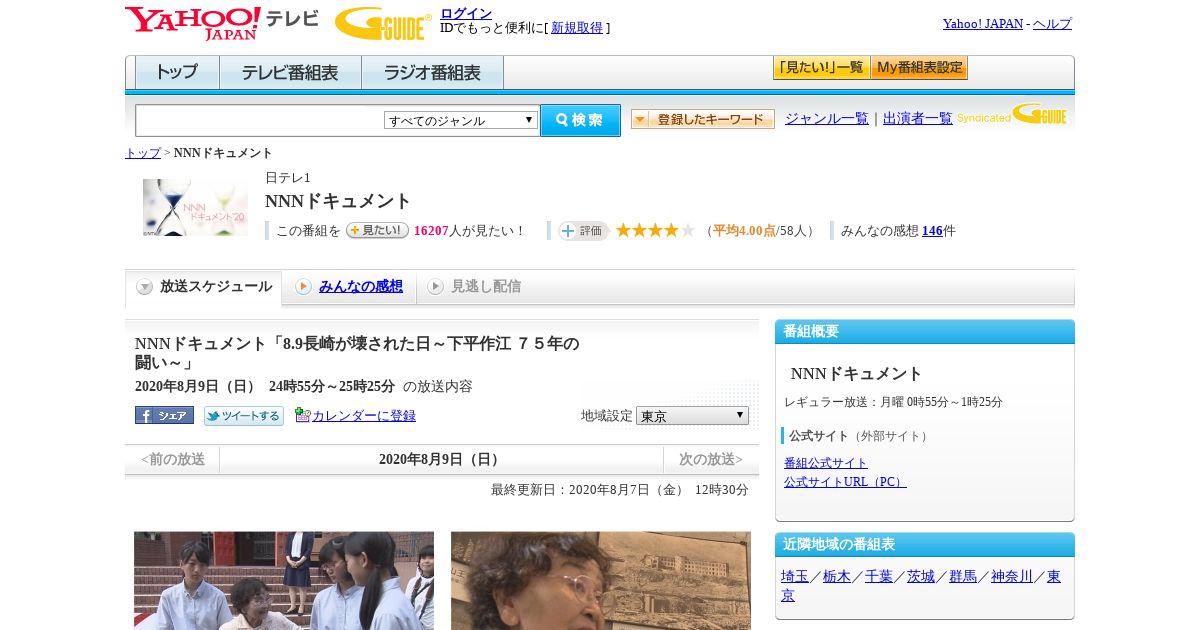Open 出演者一覧 link
This screenshot has width=1200, height=630.
tap(917, 118)
